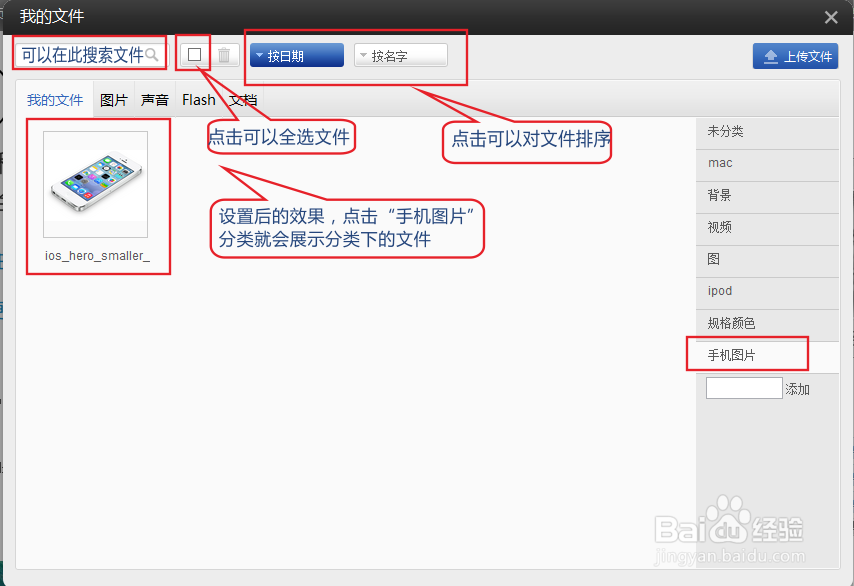Click the 上传文件 upload button
Image resolution: width=854 pixels, height=586 pixels.
[795, 56]
